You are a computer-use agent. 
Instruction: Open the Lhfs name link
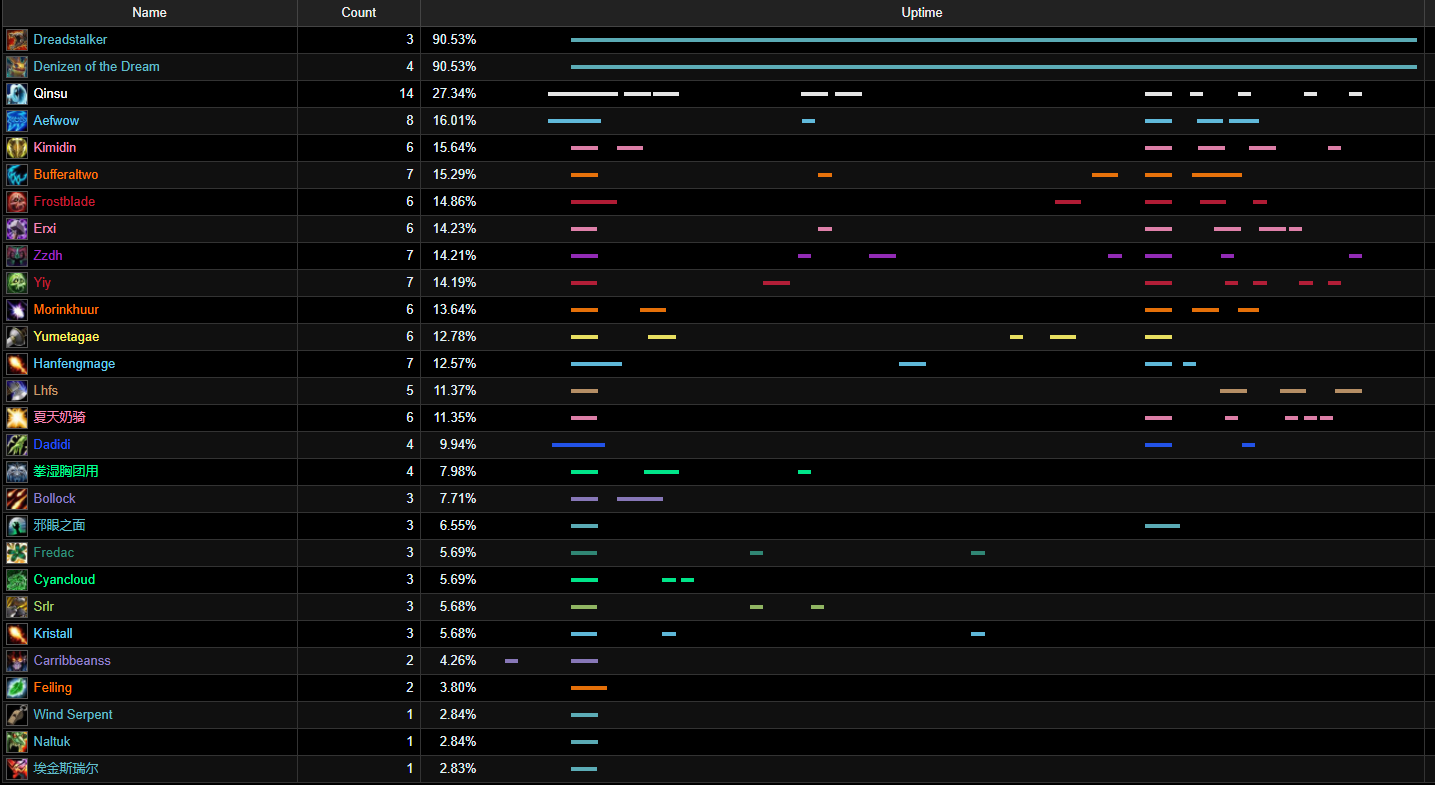click(x=46, y=391)
